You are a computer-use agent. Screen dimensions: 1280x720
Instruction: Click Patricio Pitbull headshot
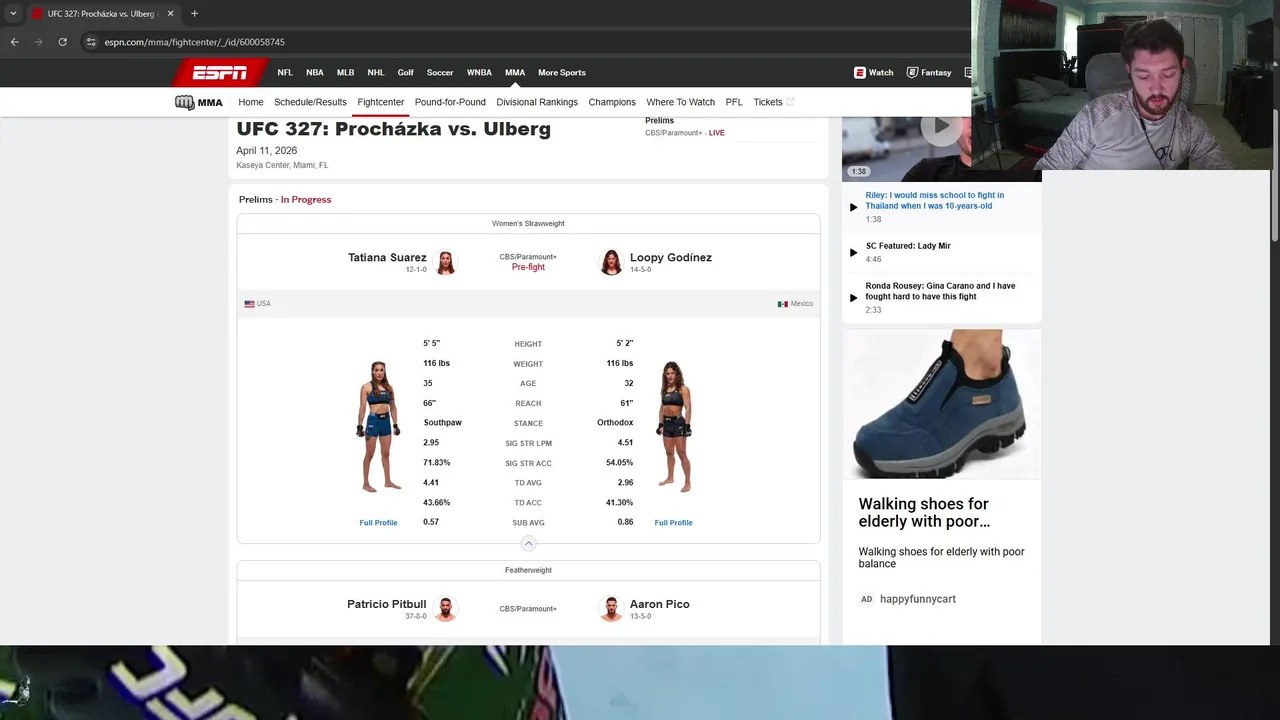point(445,608)
